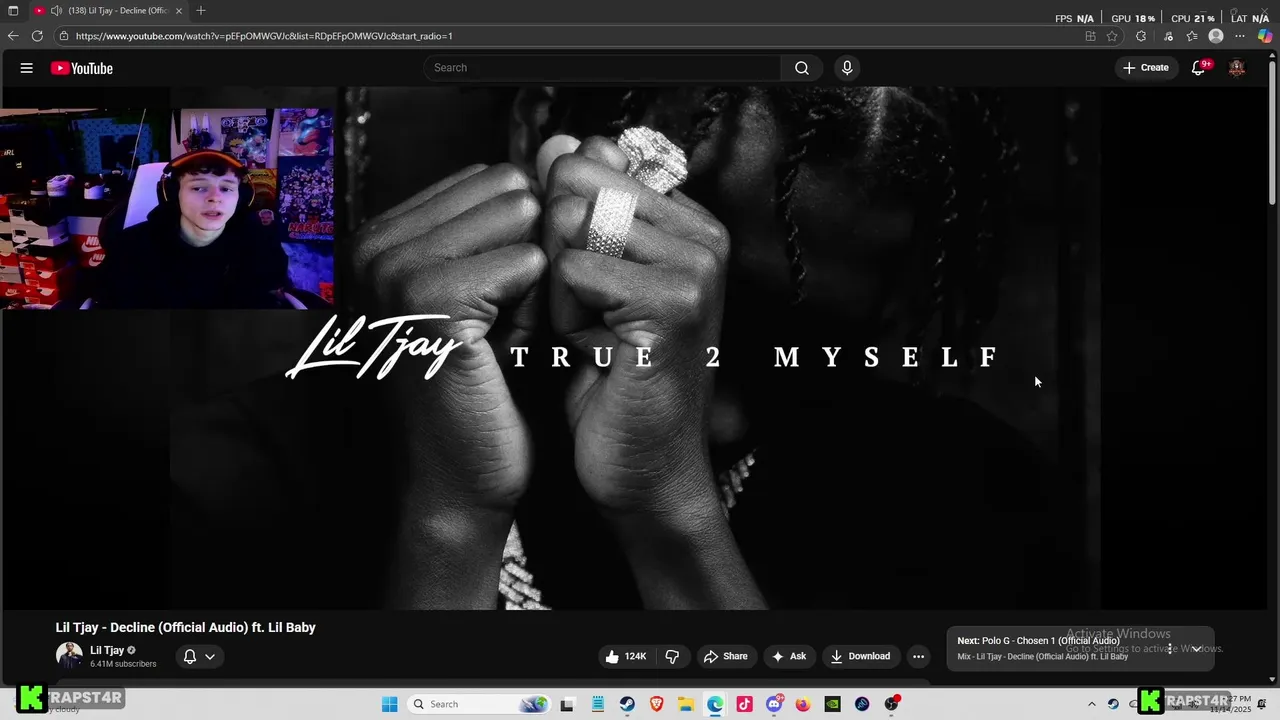Click the 6.41M subscribers text

[x=123, y=664]
